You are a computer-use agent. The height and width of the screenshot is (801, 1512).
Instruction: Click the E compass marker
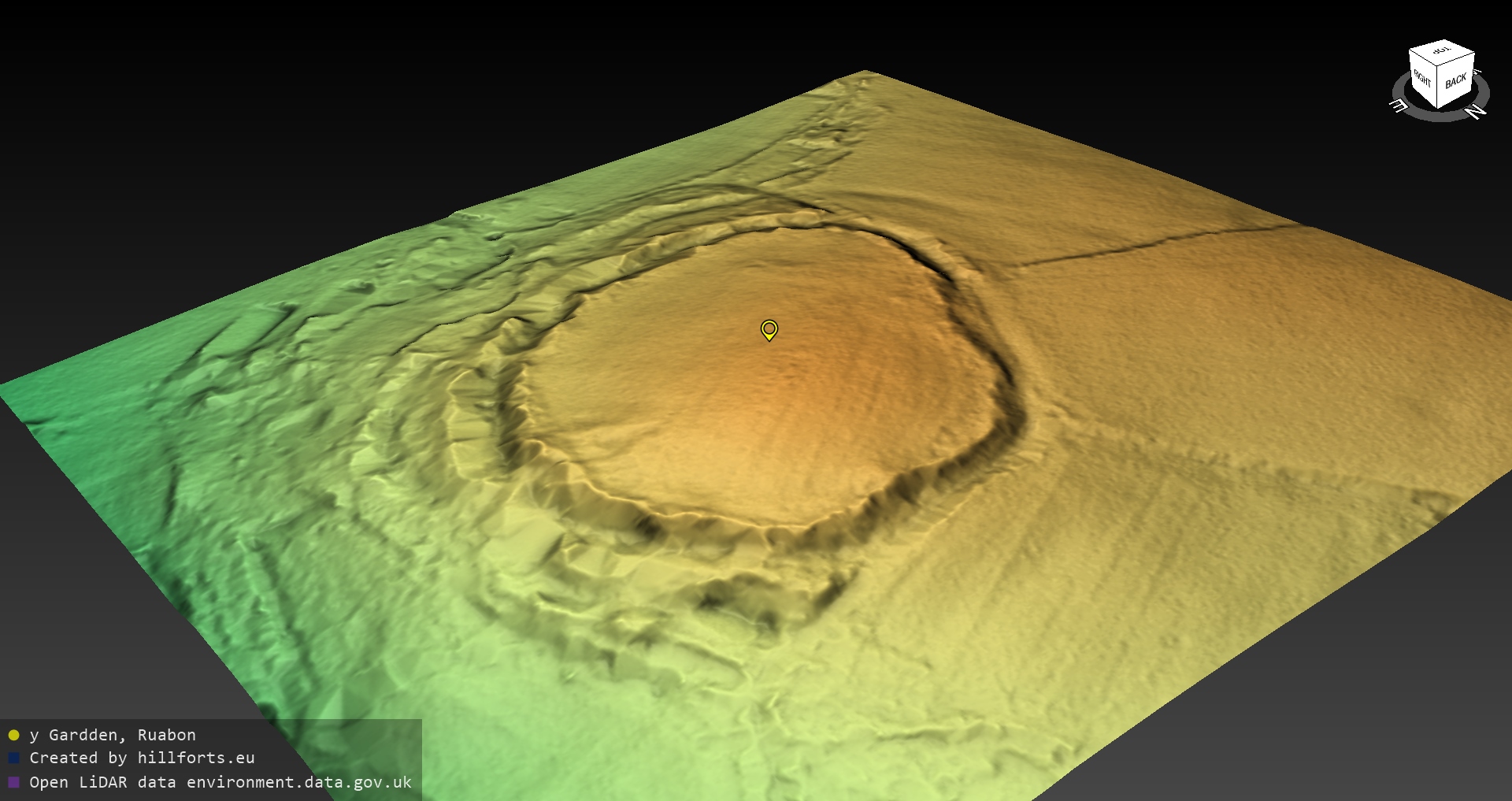point(1398,106)
